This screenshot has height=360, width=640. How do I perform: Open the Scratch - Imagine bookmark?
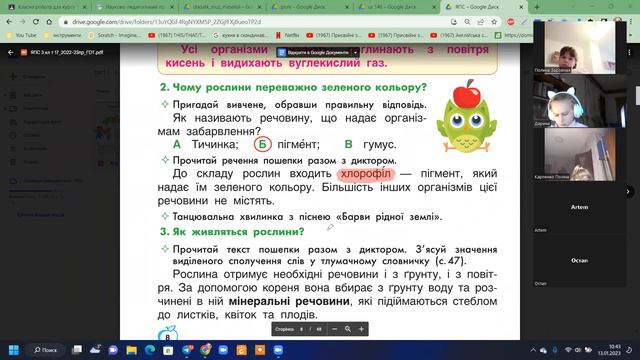pos(115,36)
